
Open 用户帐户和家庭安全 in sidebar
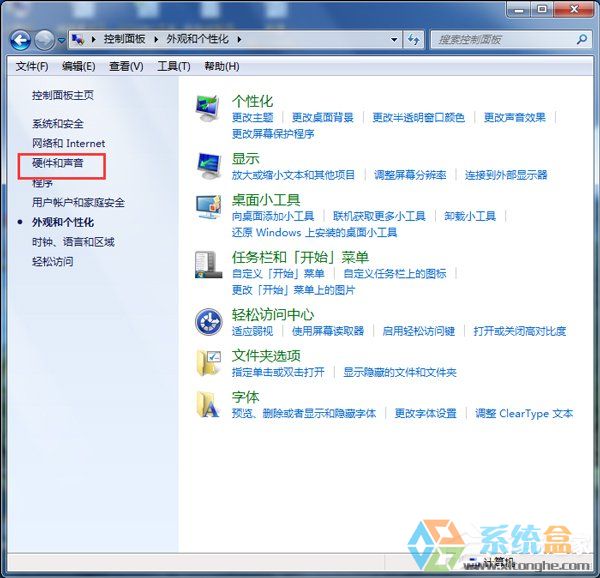pyautogui.click(x=78, y=202)
